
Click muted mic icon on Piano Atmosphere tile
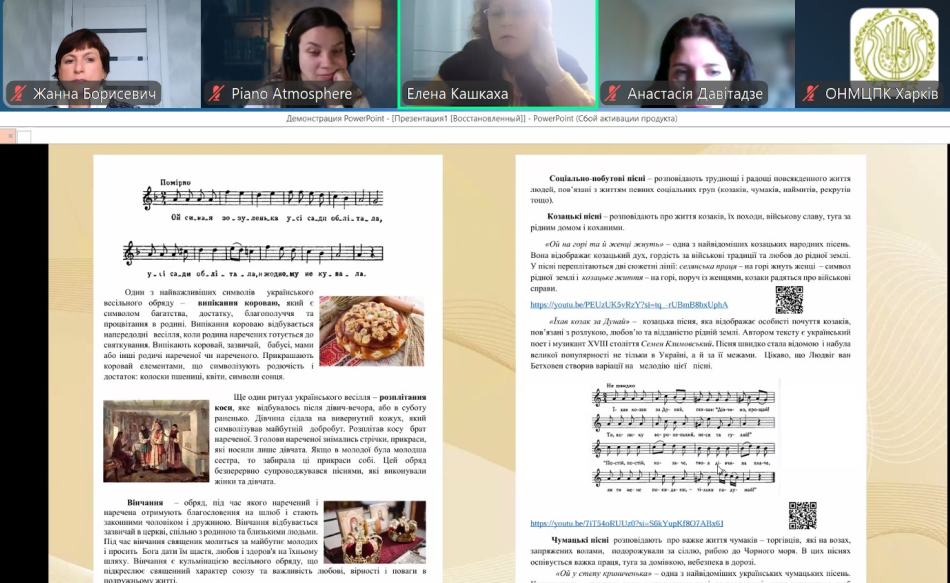tap(215, 94)
